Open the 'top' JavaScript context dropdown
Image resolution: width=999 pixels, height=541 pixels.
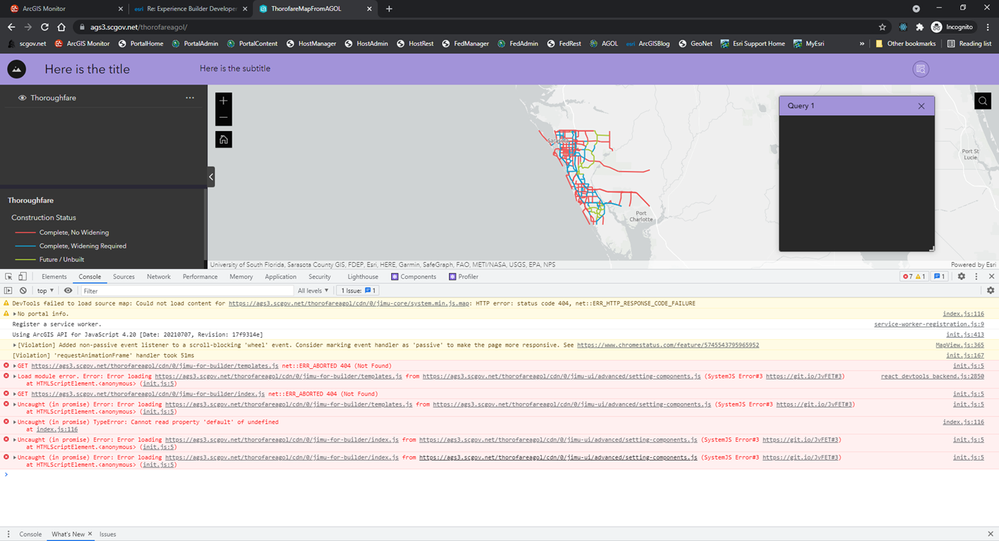click(x=45, y=291)
